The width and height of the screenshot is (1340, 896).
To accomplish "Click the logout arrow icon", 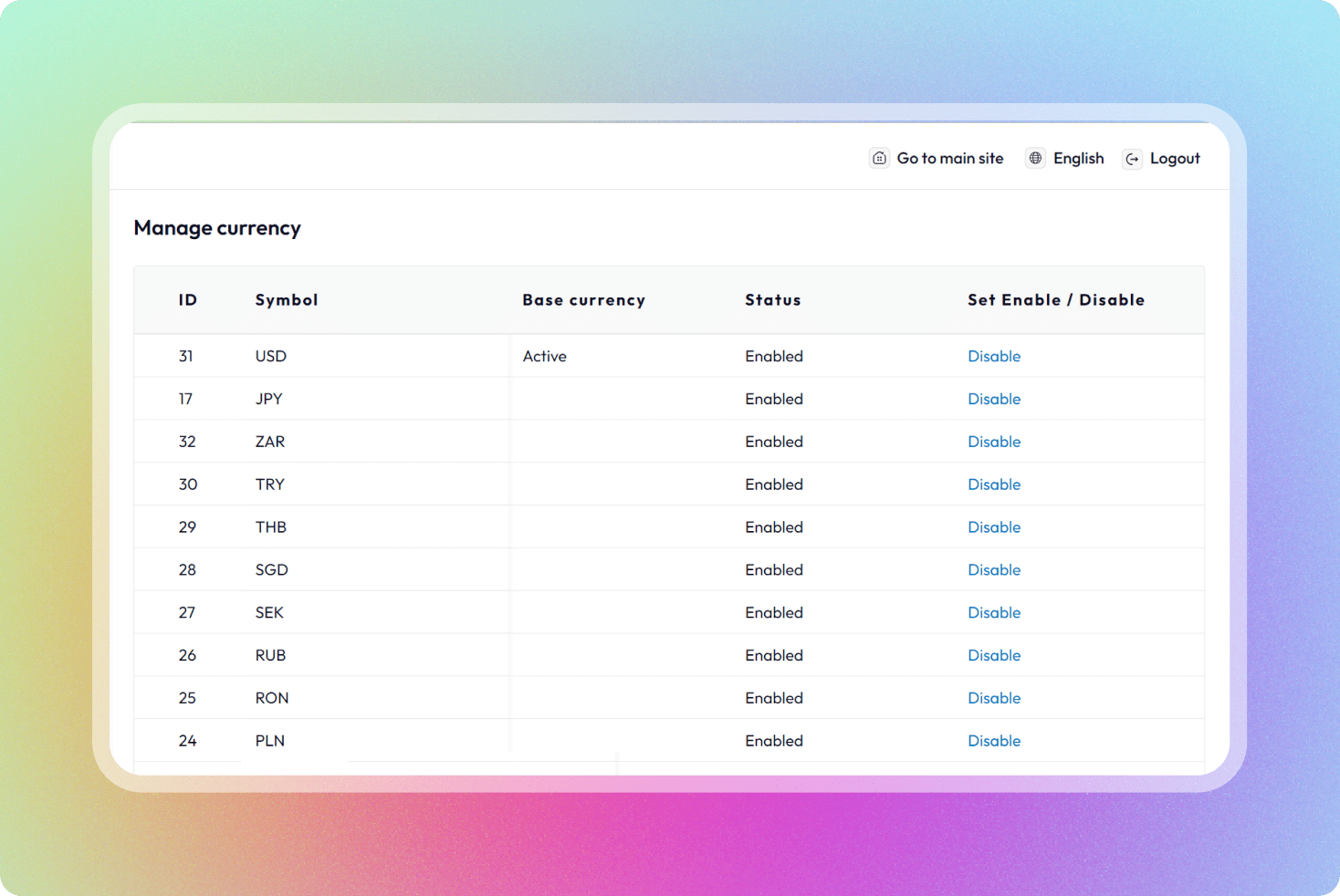I will tap(1132, 159).
